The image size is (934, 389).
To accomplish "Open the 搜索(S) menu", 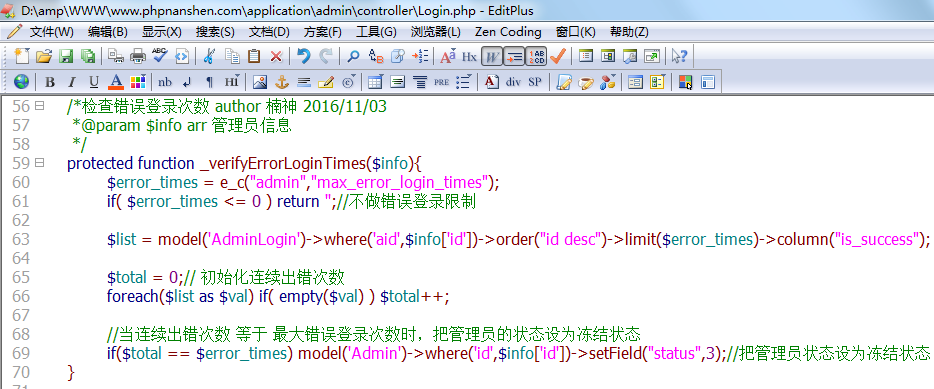I will point(215,32).
